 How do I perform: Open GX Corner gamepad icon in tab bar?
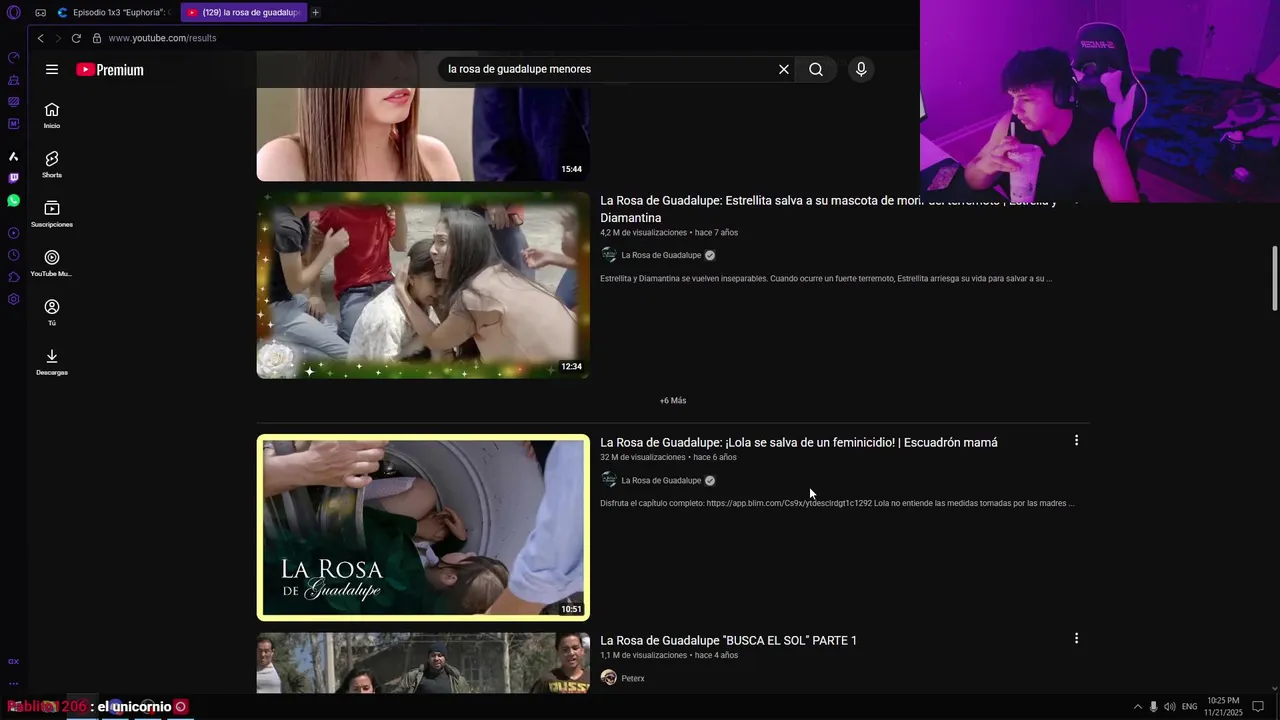(x=40, y=12)
